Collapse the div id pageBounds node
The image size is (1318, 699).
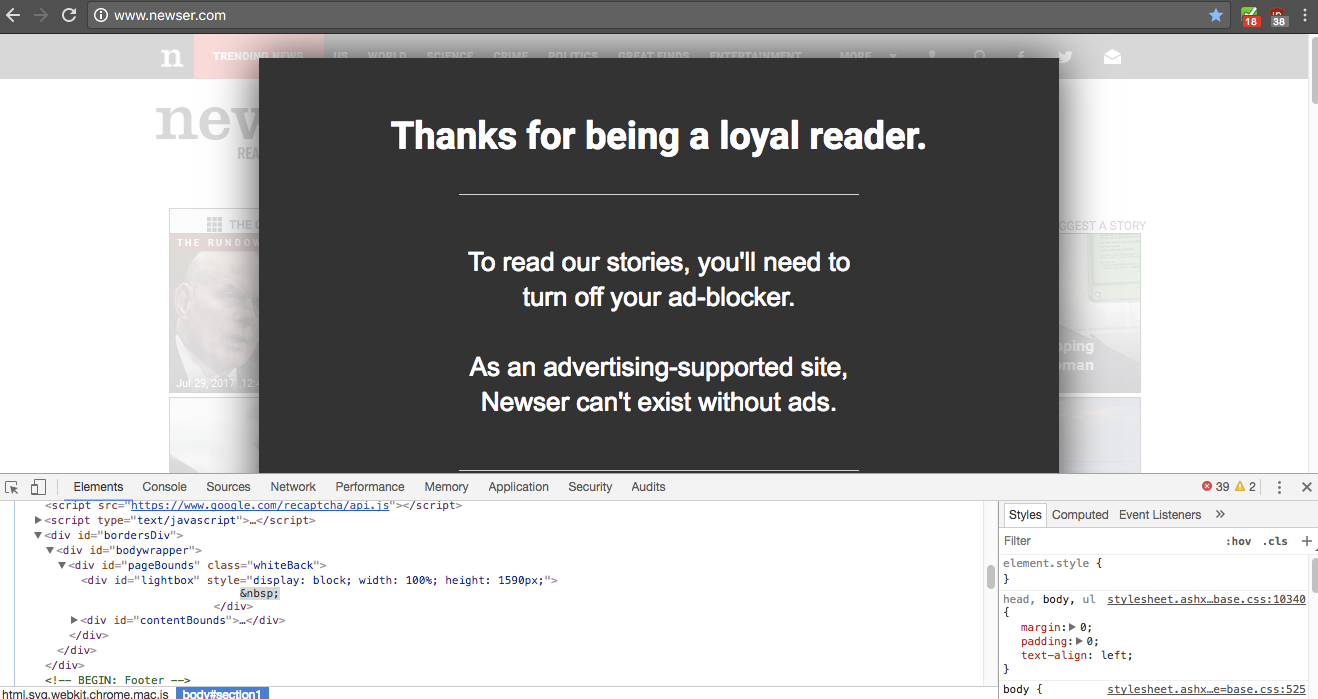62,565
